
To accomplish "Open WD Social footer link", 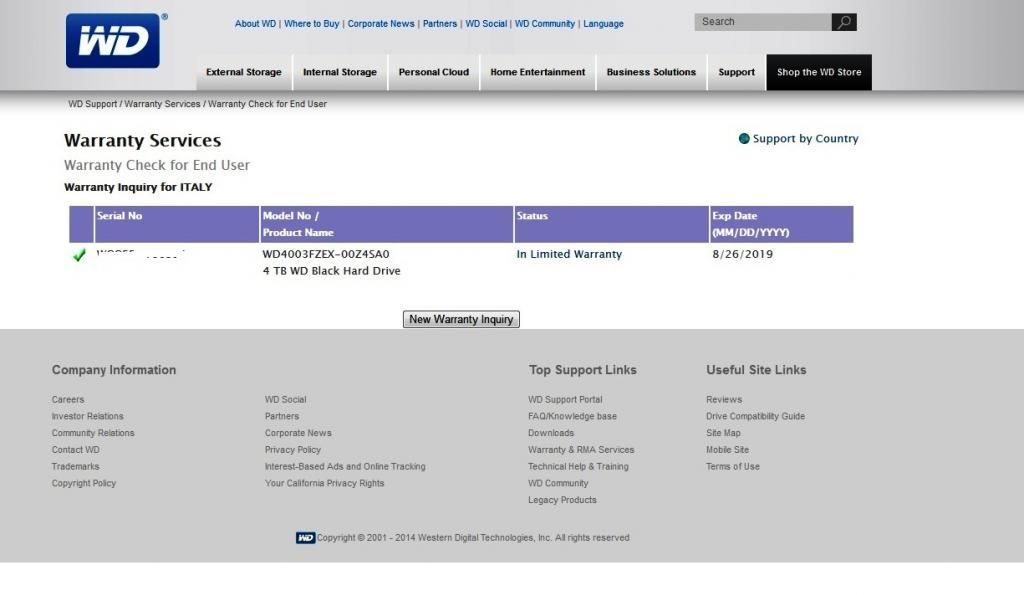I will (285, 400).
